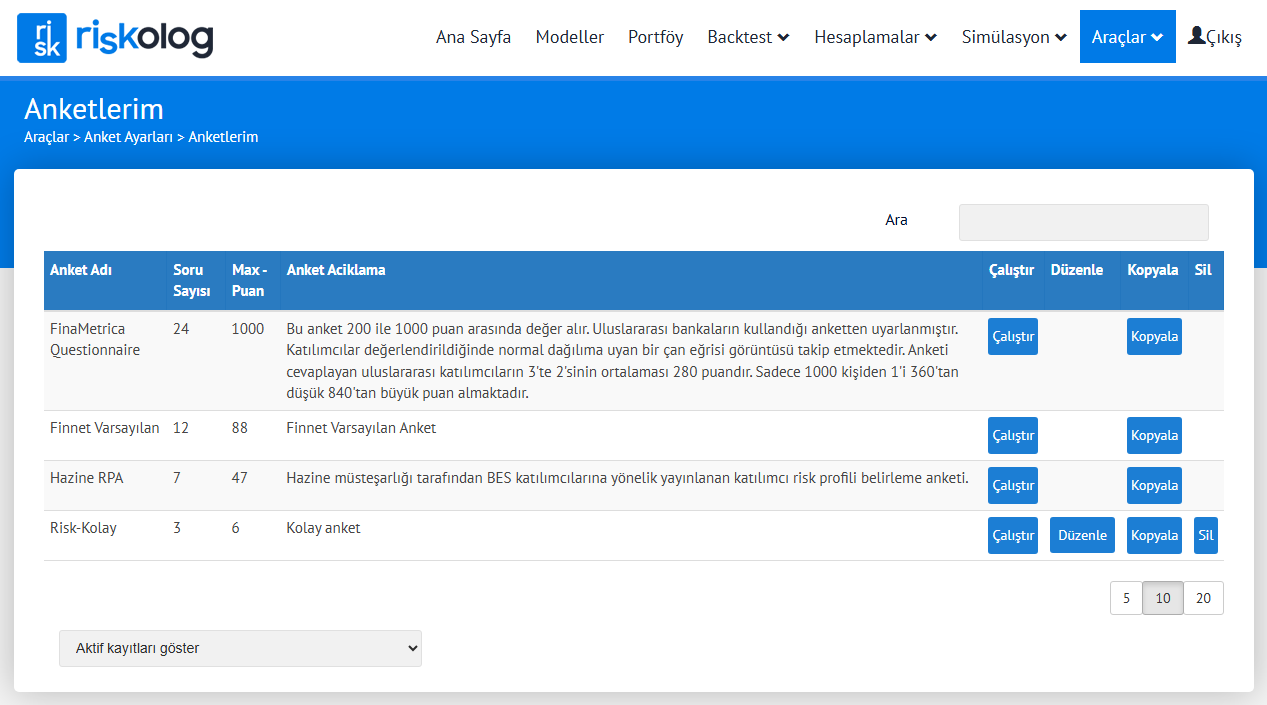The width and height of the screenshot is (1267, 705).
Task: Click max score value 47
Action: point(240,478)
